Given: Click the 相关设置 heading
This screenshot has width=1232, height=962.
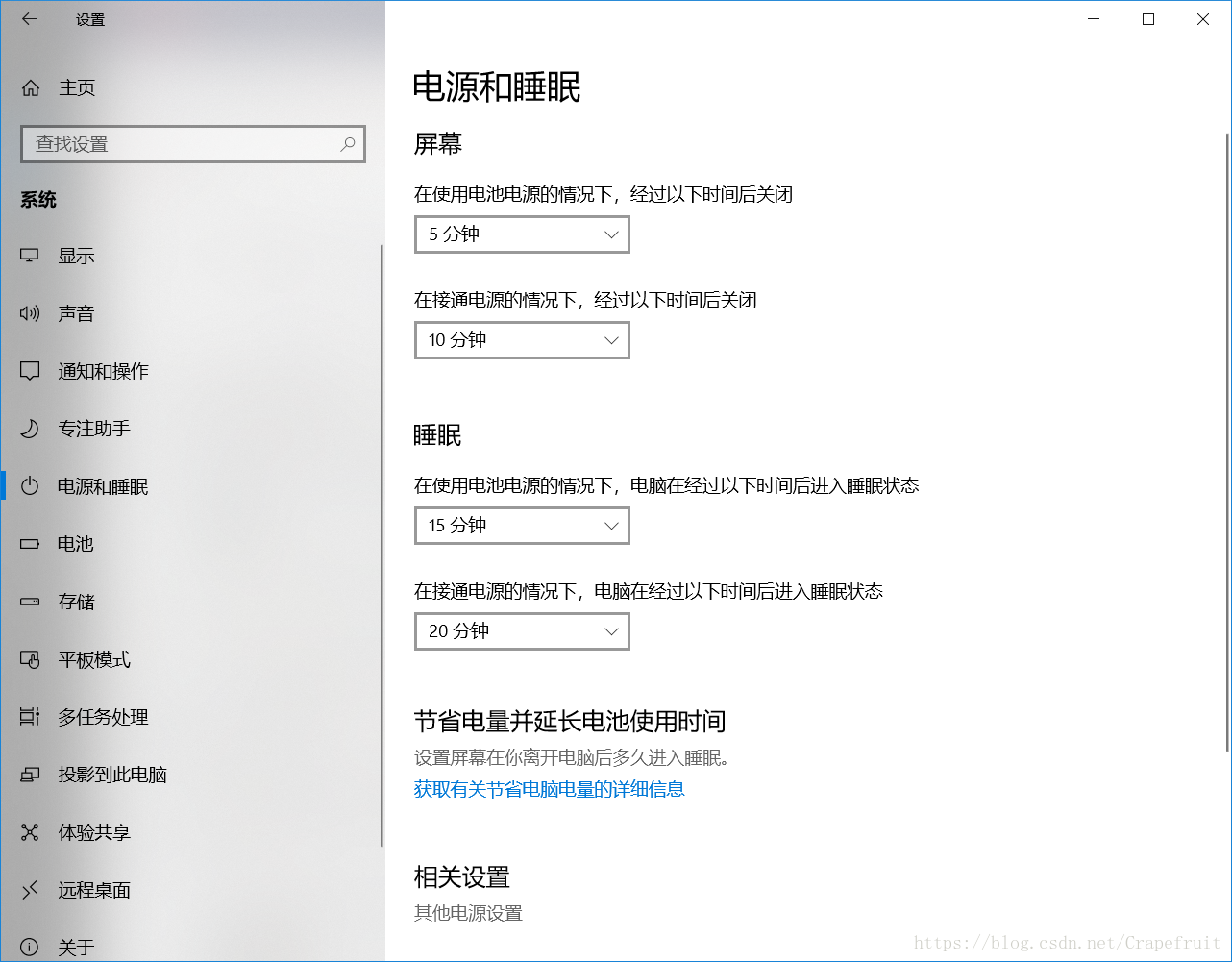Looking at the screenshot, I should point(462,877).
